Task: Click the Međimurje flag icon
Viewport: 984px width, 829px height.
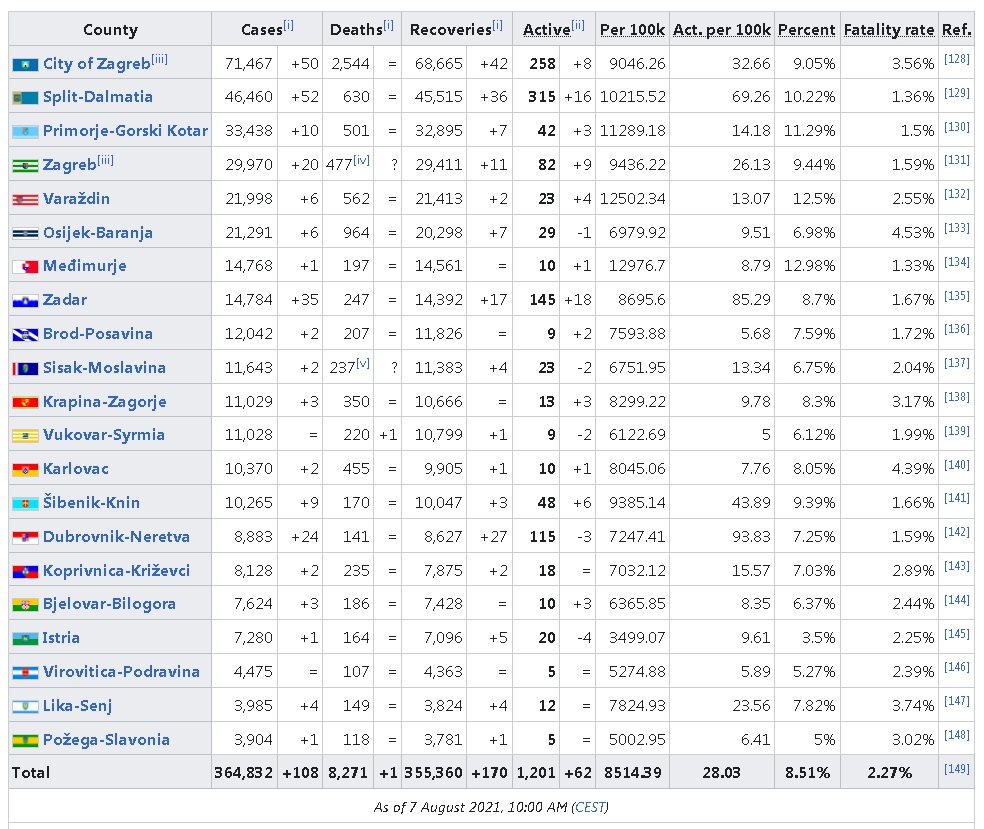Action: (25, 267)
